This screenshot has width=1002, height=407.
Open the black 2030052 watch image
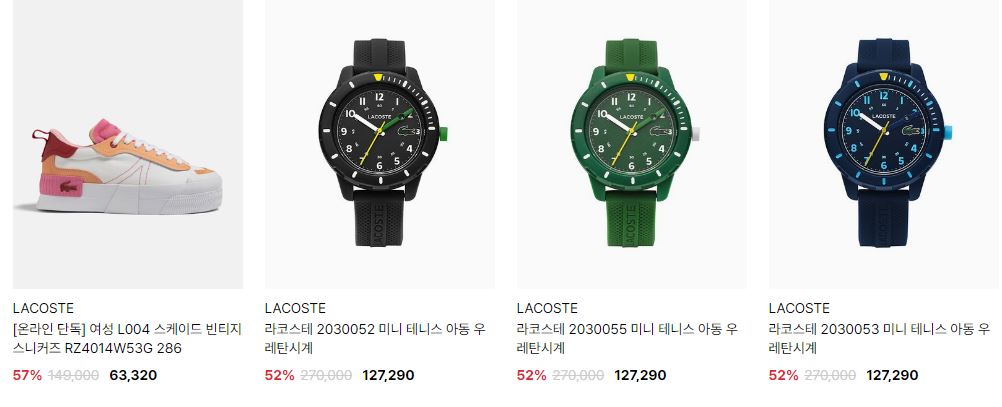coord(380,144)
